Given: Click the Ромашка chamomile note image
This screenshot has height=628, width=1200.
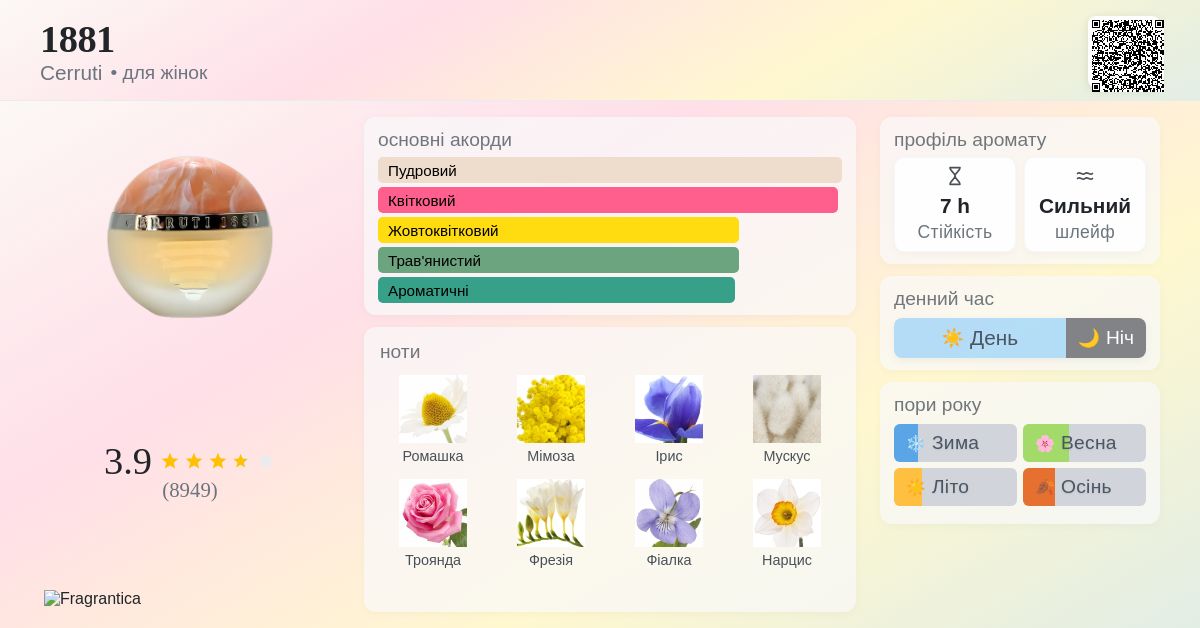Looking at the screenshot, I should pos(433,409).
